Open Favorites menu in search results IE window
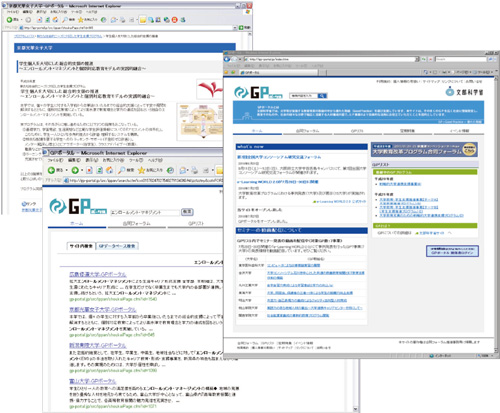The height and width of the screenshot is (413, 500). 113,160
